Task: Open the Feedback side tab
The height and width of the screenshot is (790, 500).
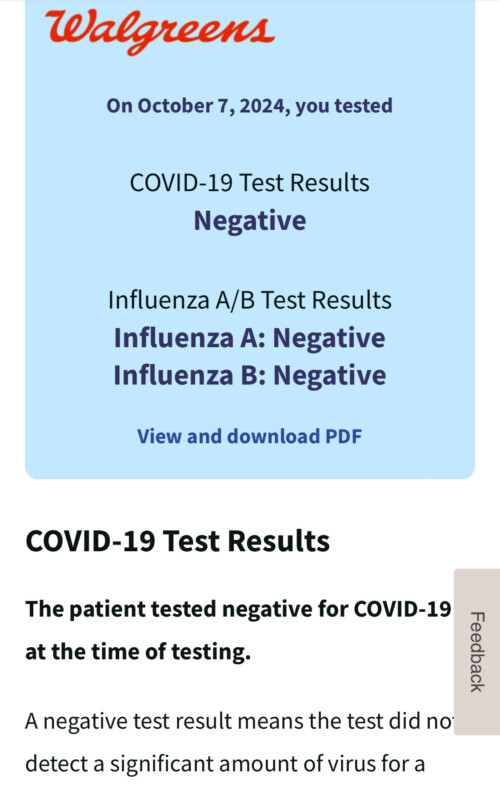Action: 477,651
